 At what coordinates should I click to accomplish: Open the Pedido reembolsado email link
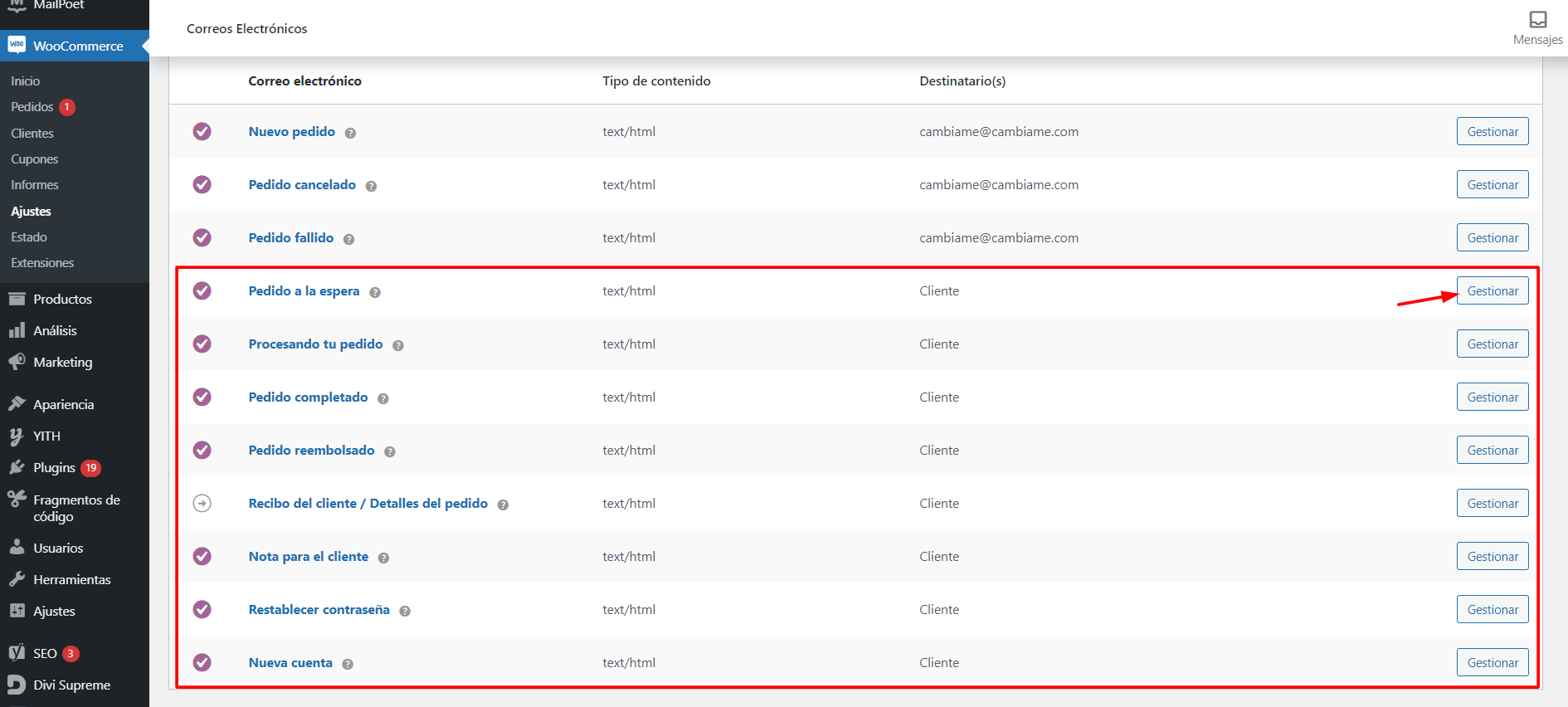[311, 450]
